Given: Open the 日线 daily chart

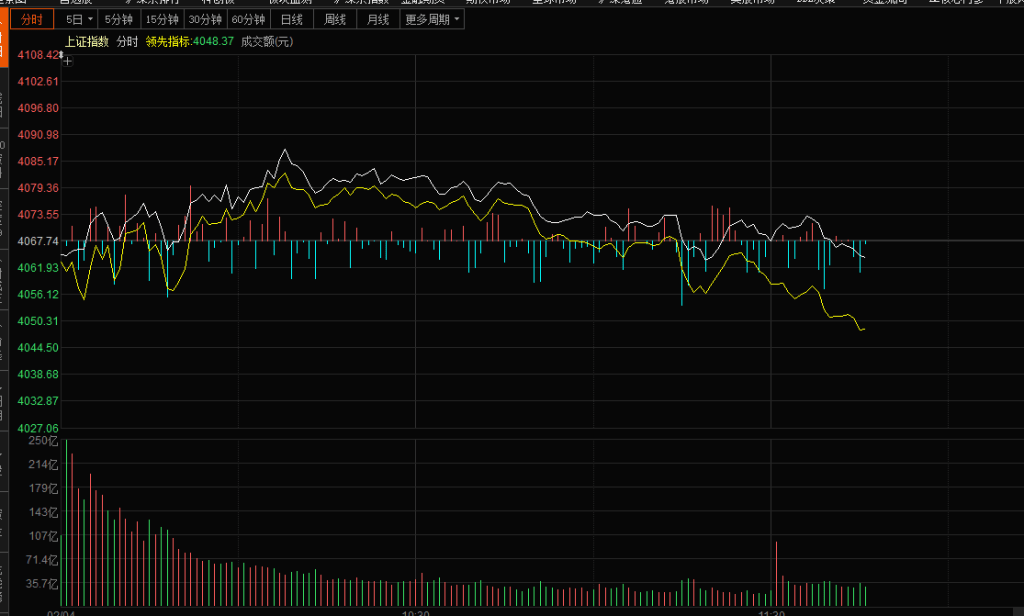Looking at the screenshot, I should pyautogui.click(x=291, y=19).
